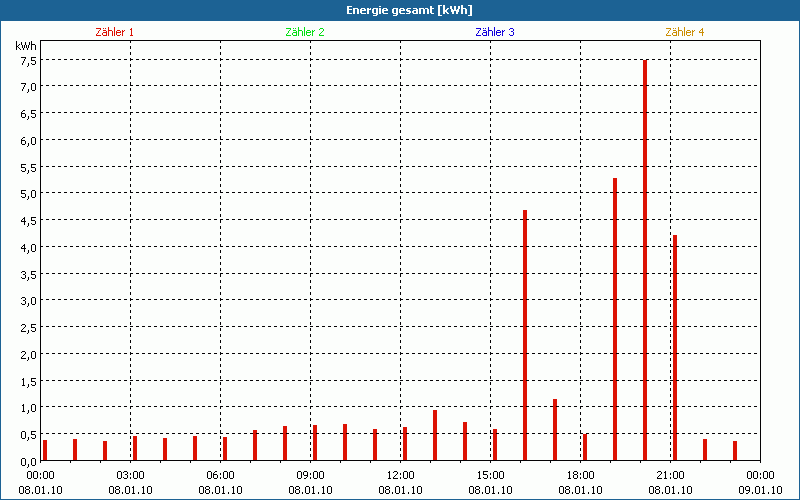Click the 3,5 y-axis label

29,274
